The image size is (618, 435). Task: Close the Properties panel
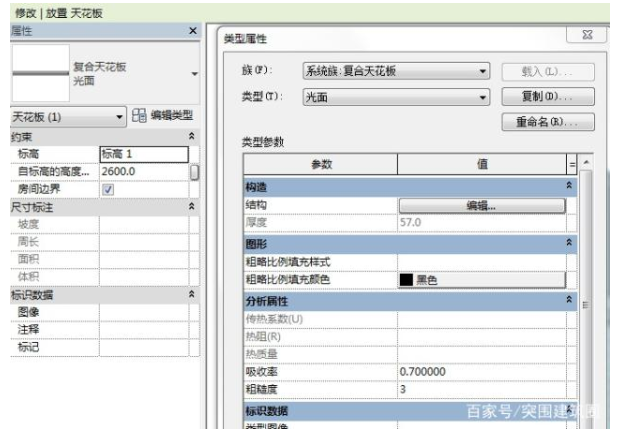[x=193, y=31]
